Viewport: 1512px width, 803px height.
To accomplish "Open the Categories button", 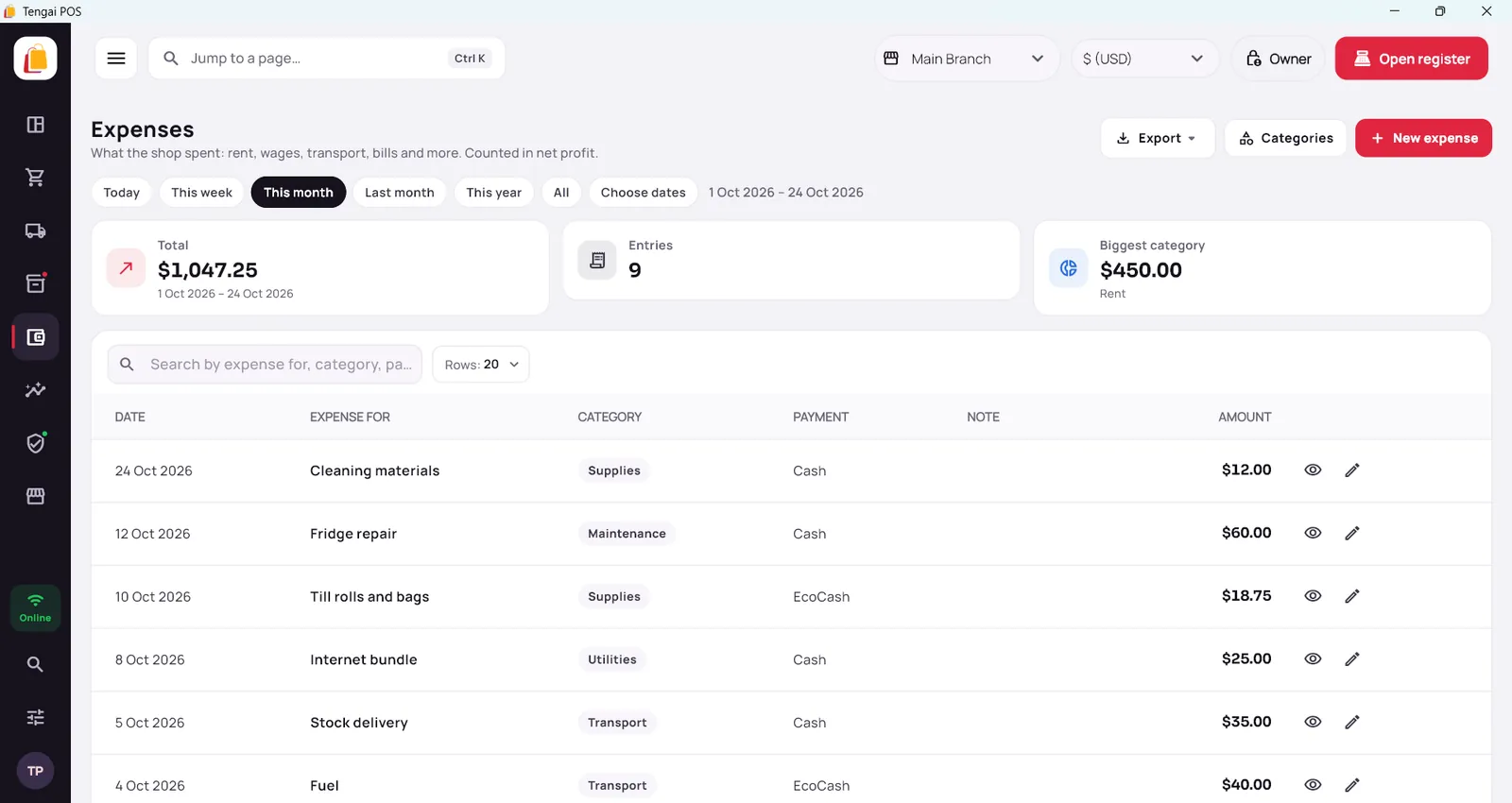I will (1285, 138).
